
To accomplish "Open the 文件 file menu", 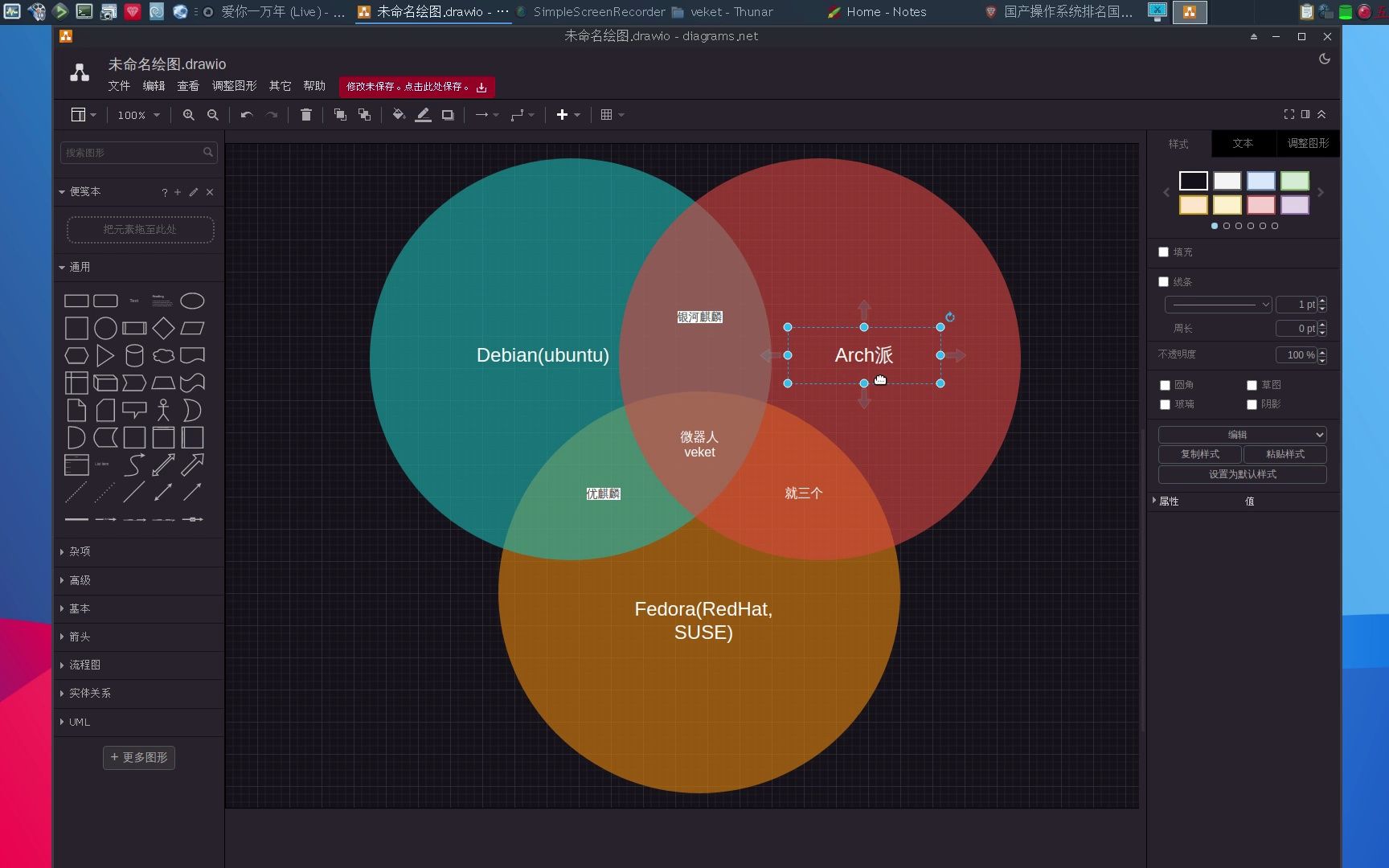I will (119, 86).
